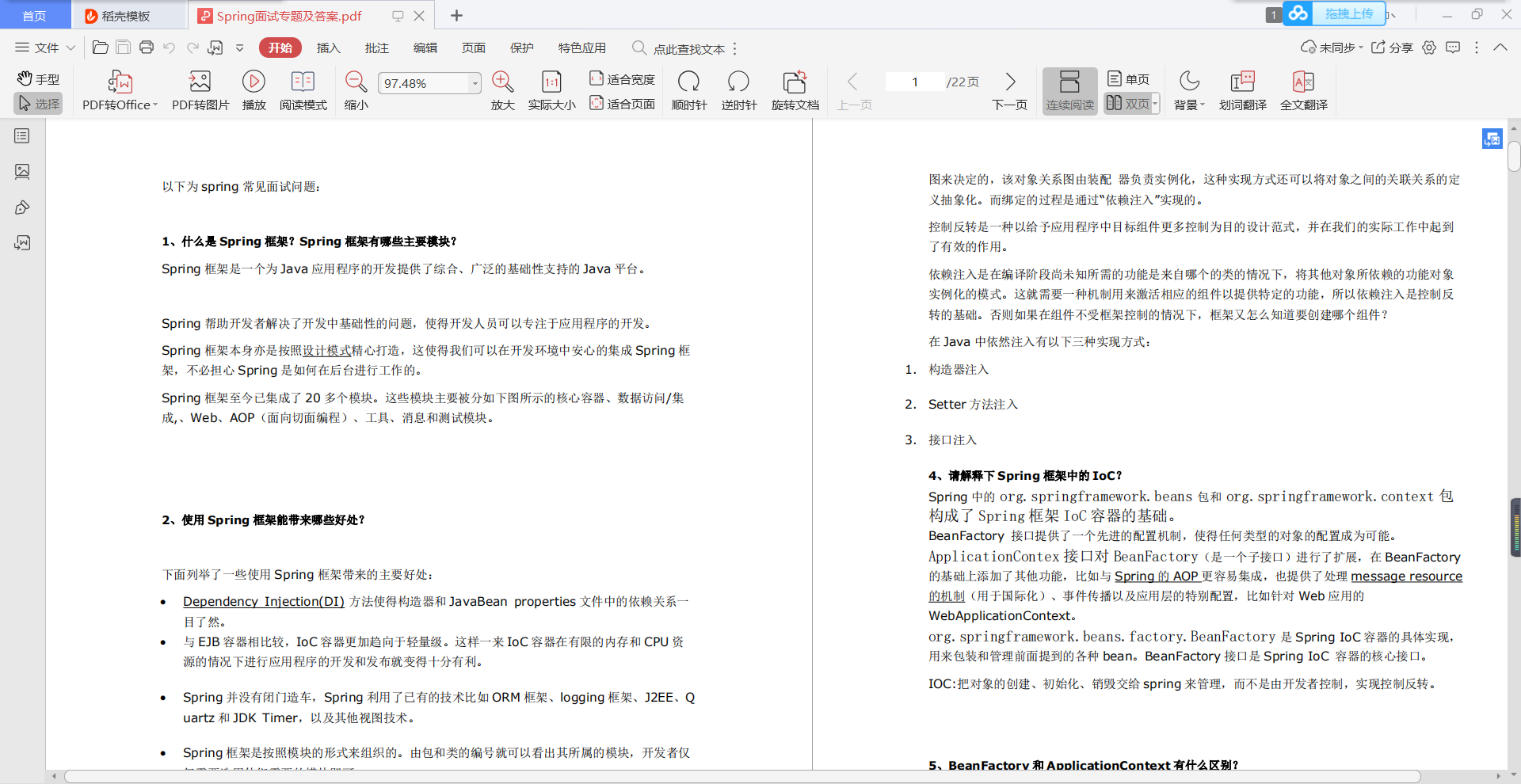
Task: Open sync status dropdown 未同步
Action: [x=1332, y=48]
